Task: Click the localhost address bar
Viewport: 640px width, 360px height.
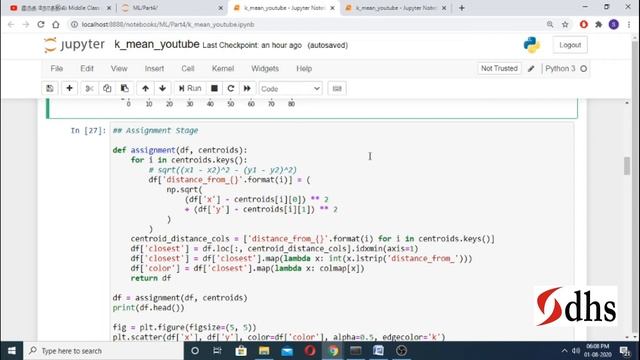Action: tap(310, 24)
